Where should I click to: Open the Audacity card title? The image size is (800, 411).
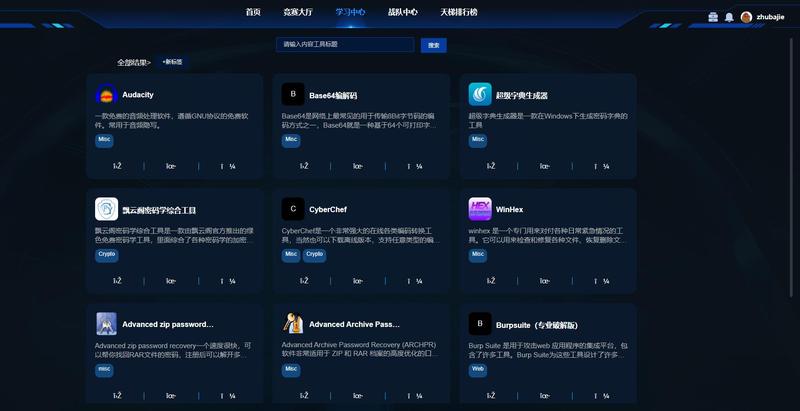pyautogui.click(x=138, y=95)
